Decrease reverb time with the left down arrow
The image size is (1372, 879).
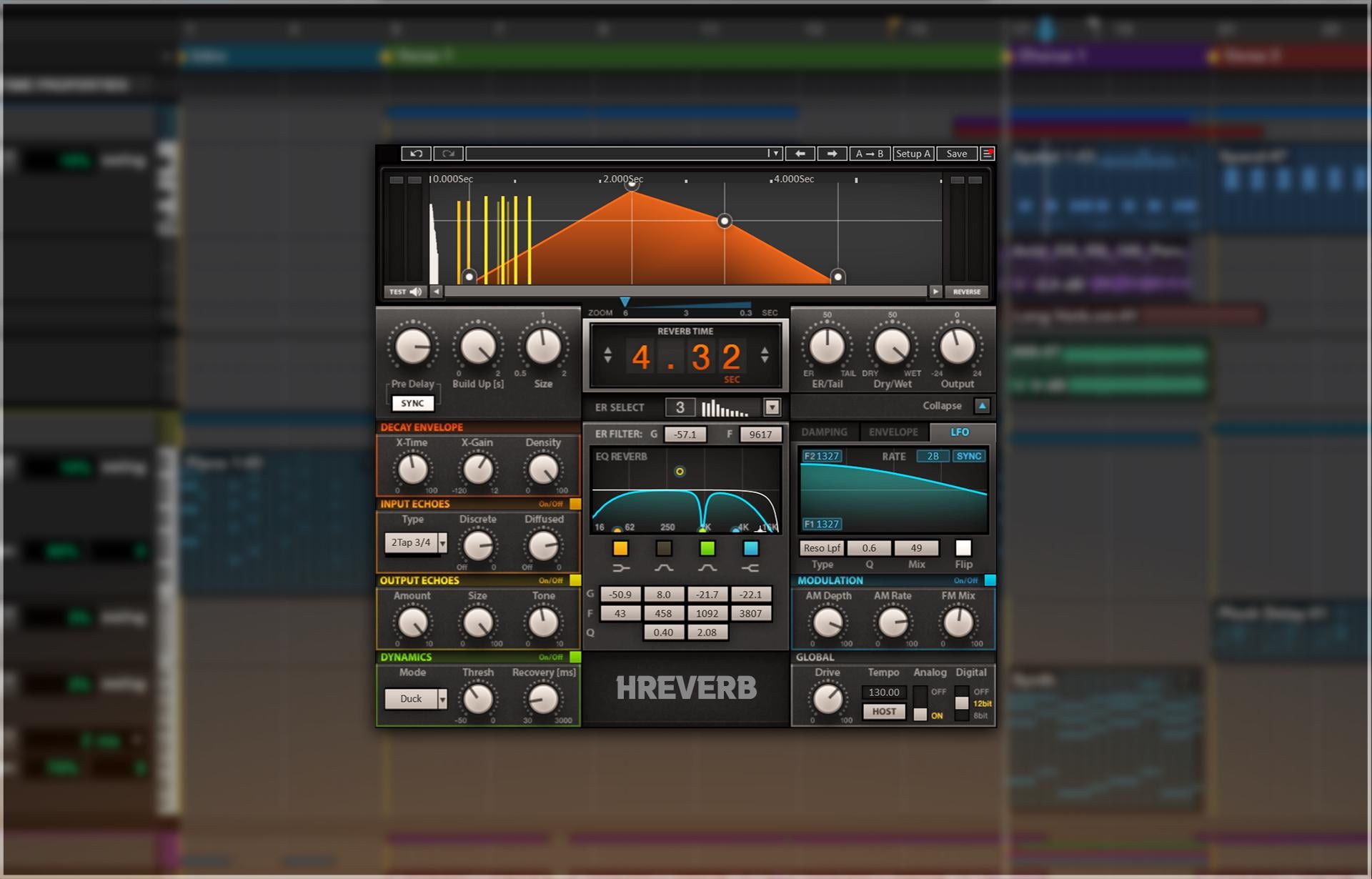click(607, 359)
